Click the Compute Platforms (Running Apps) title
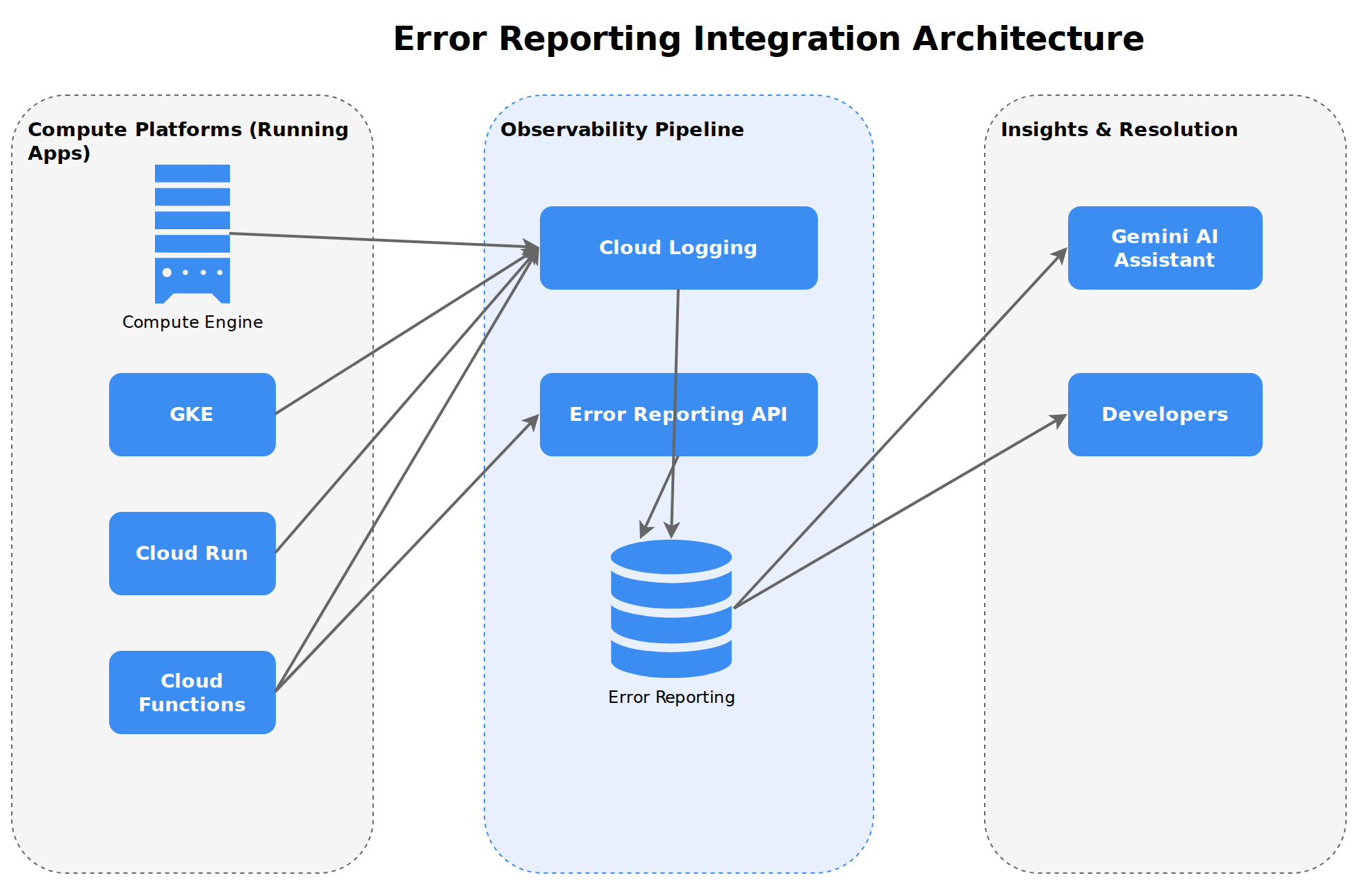 188,141
